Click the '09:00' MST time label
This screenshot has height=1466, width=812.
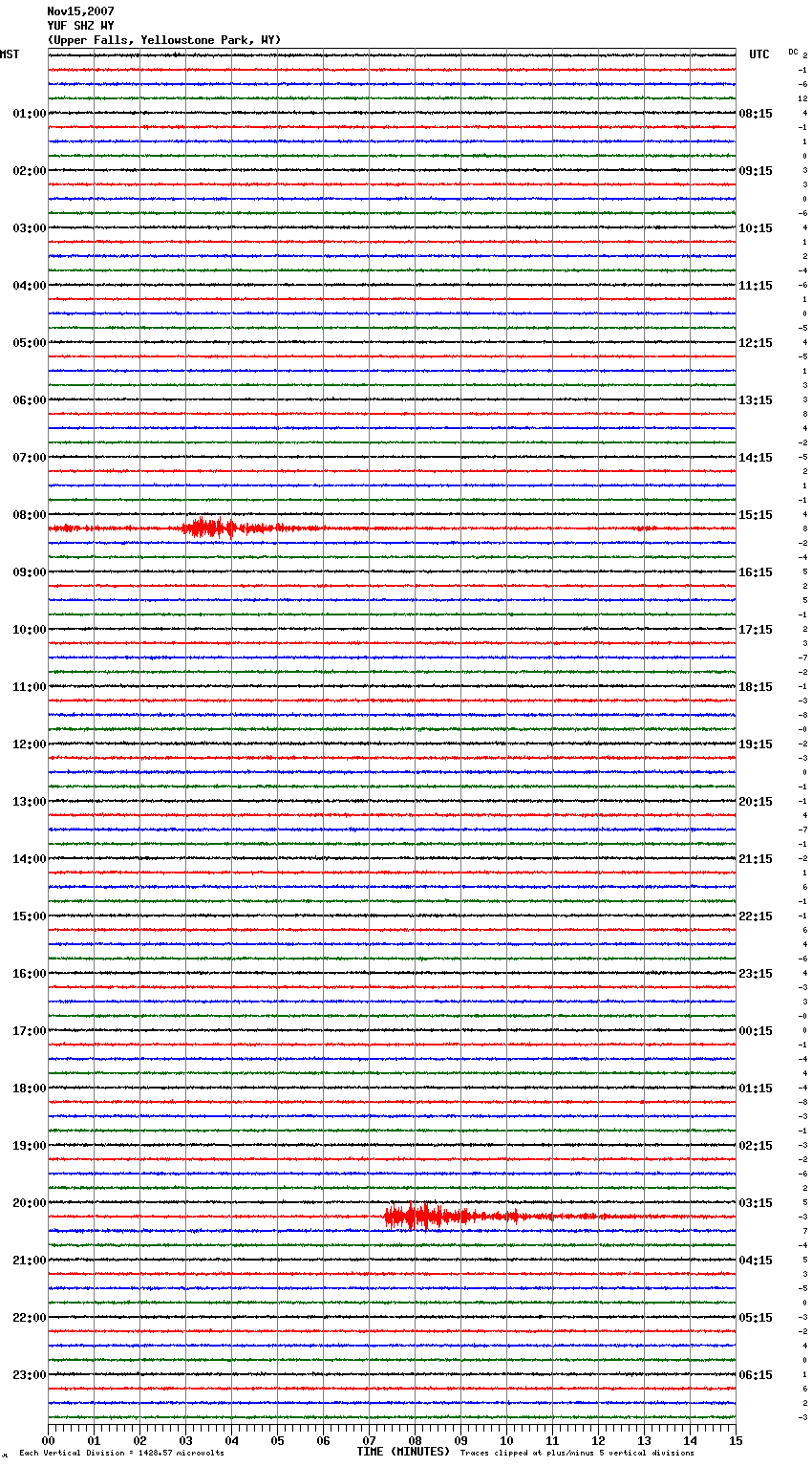coord(30,572)
